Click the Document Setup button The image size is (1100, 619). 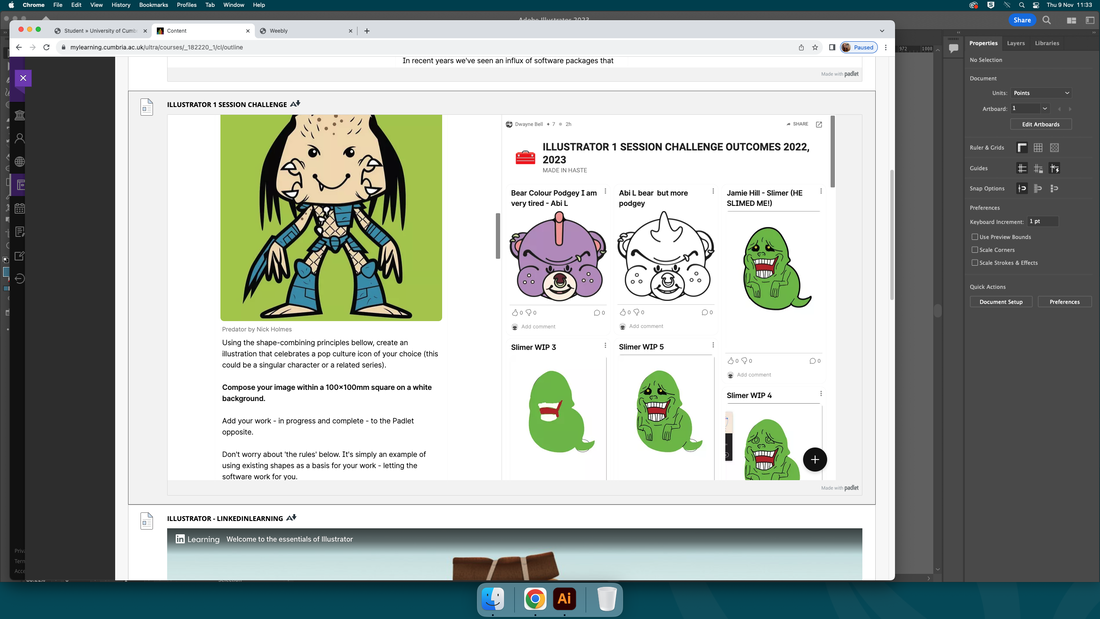pyautogui.click(x=1000, y=302)
